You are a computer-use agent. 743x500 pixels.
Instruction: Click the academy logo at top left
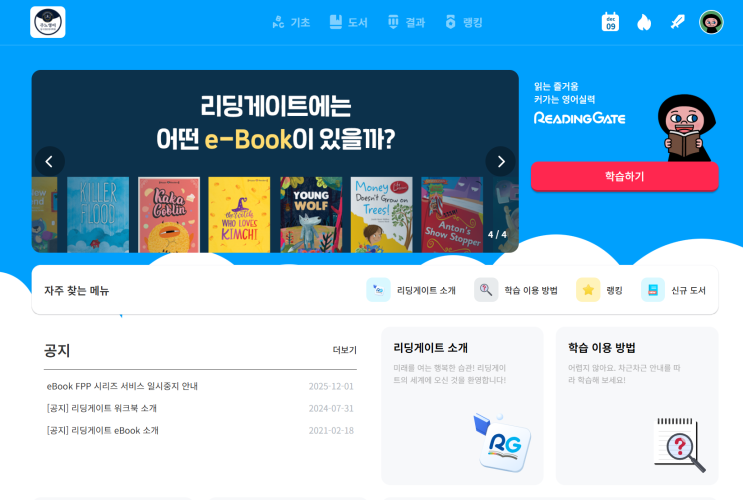[48, 22]
